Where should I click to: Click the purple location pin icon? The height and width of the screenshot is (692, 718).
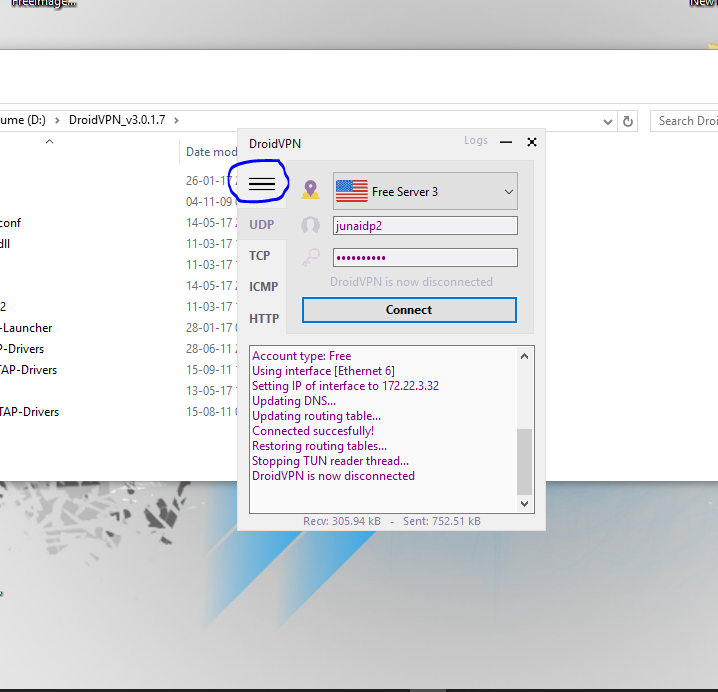point(311,190)
